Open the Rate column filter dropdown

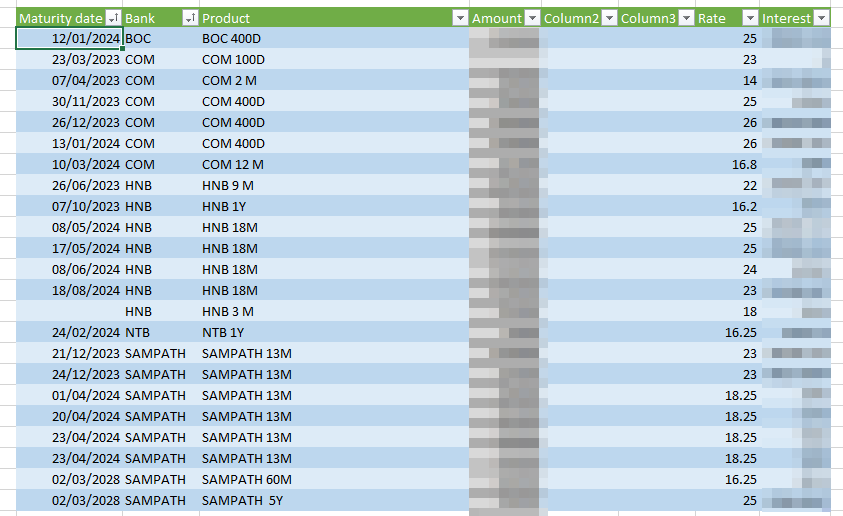[750, 18]
